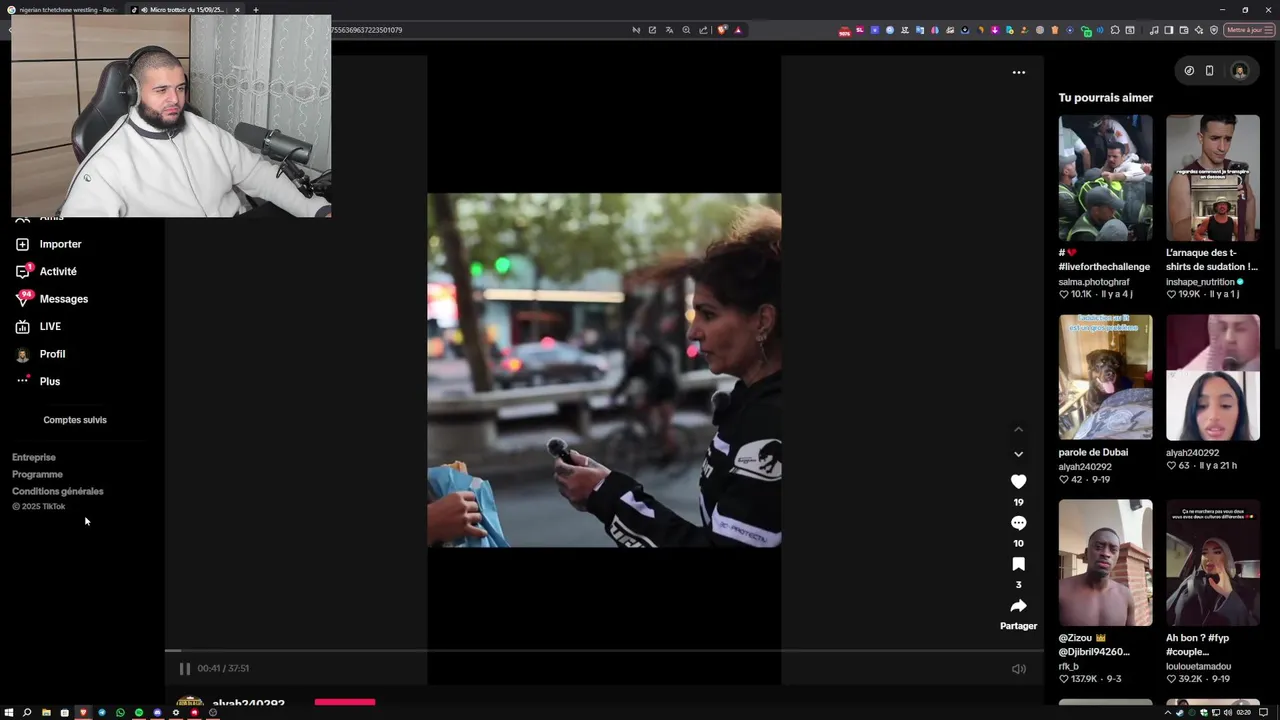Click the browser extensions puzzle icon
This screenshot has width=1280, height=720.
tap(1115, 30)
